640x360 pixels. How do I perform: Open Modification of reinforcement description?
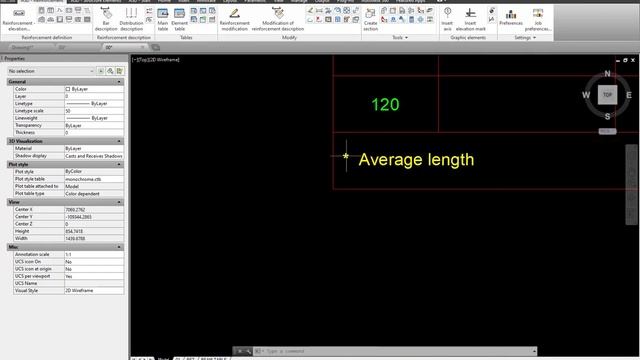[278, 19]
